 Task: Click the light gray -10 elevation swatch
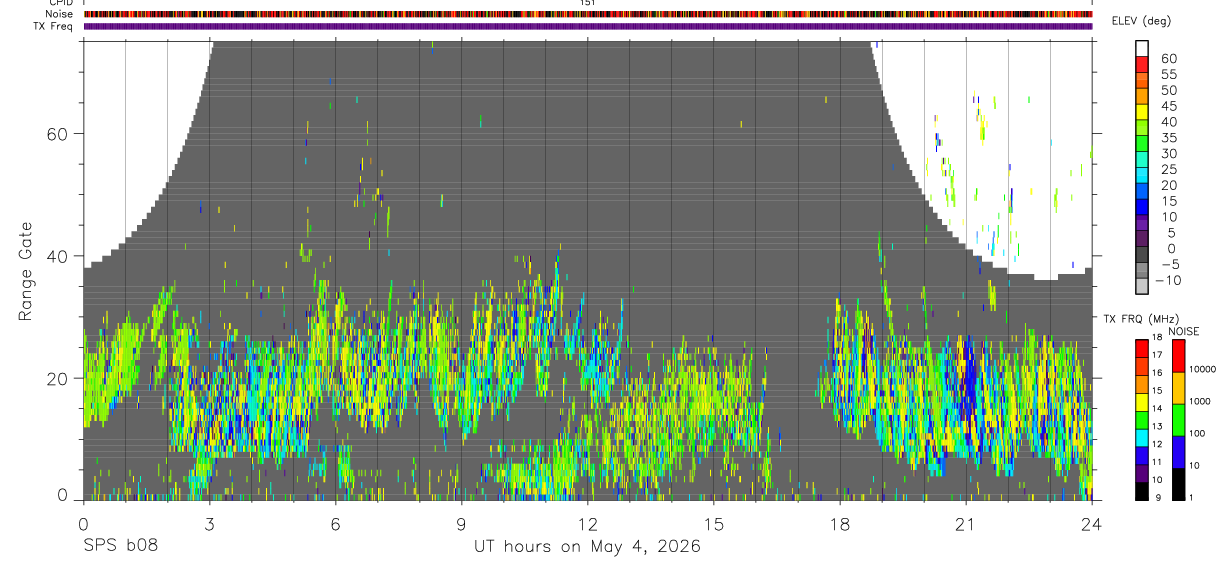(1141, 287)
